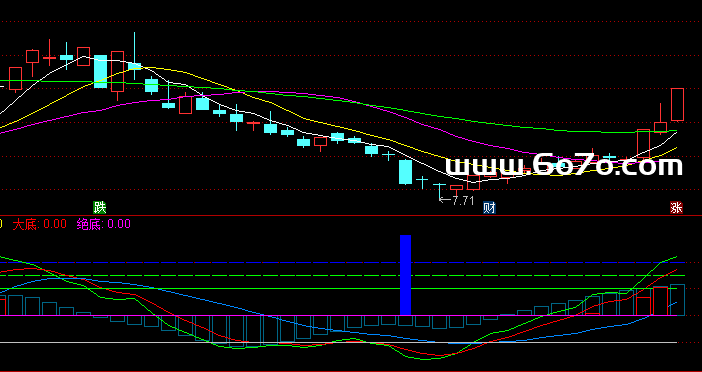Click the blue 财 marker icon

click(x=489, y=208)
